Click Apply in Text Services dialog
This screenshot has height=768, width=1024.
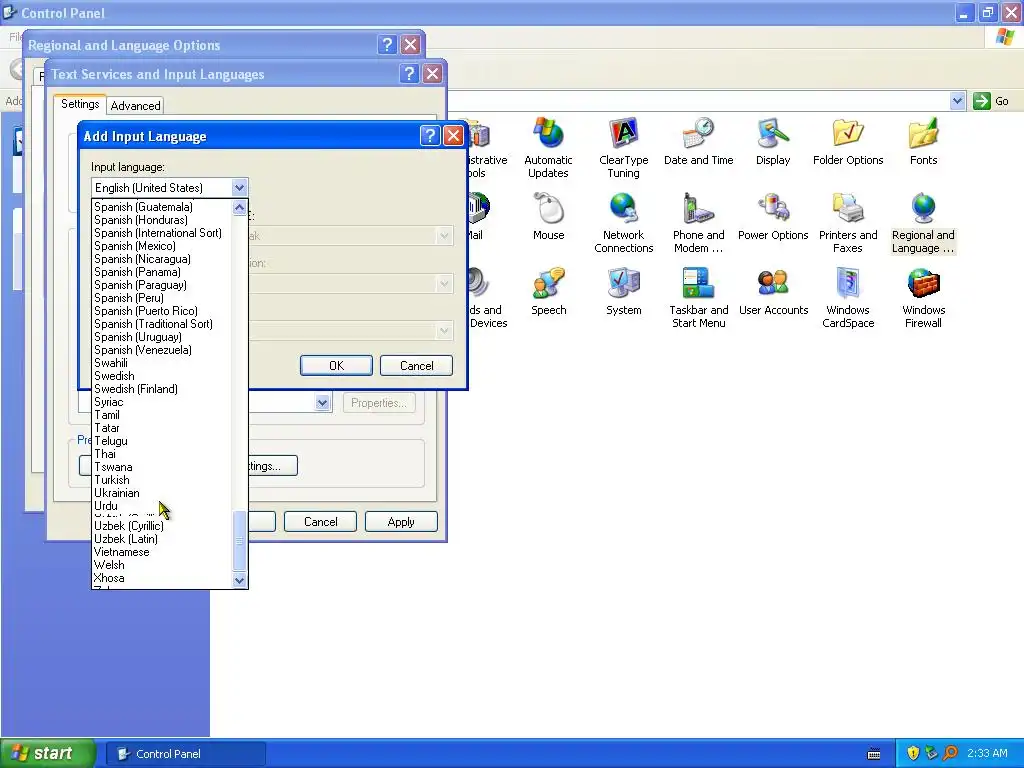pos(401,522)
